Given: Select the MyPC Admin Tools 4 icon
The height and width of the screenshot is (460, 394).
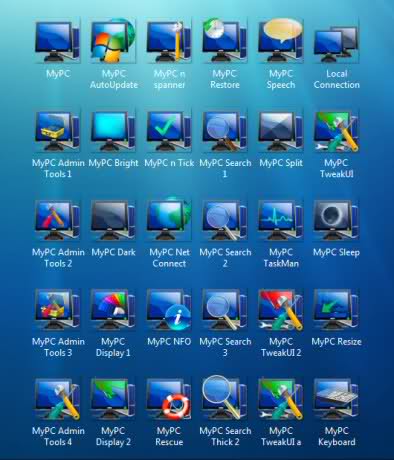Looking at the screenshot, I should [57, 398].
